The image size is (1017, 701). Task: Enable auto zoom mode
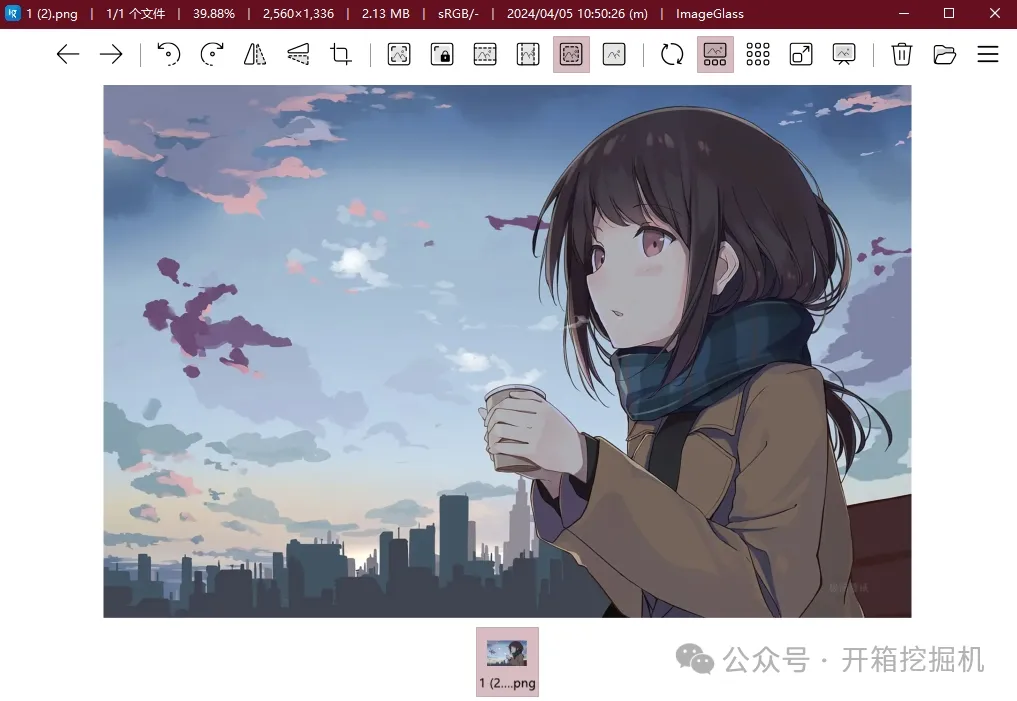(399, 55)
